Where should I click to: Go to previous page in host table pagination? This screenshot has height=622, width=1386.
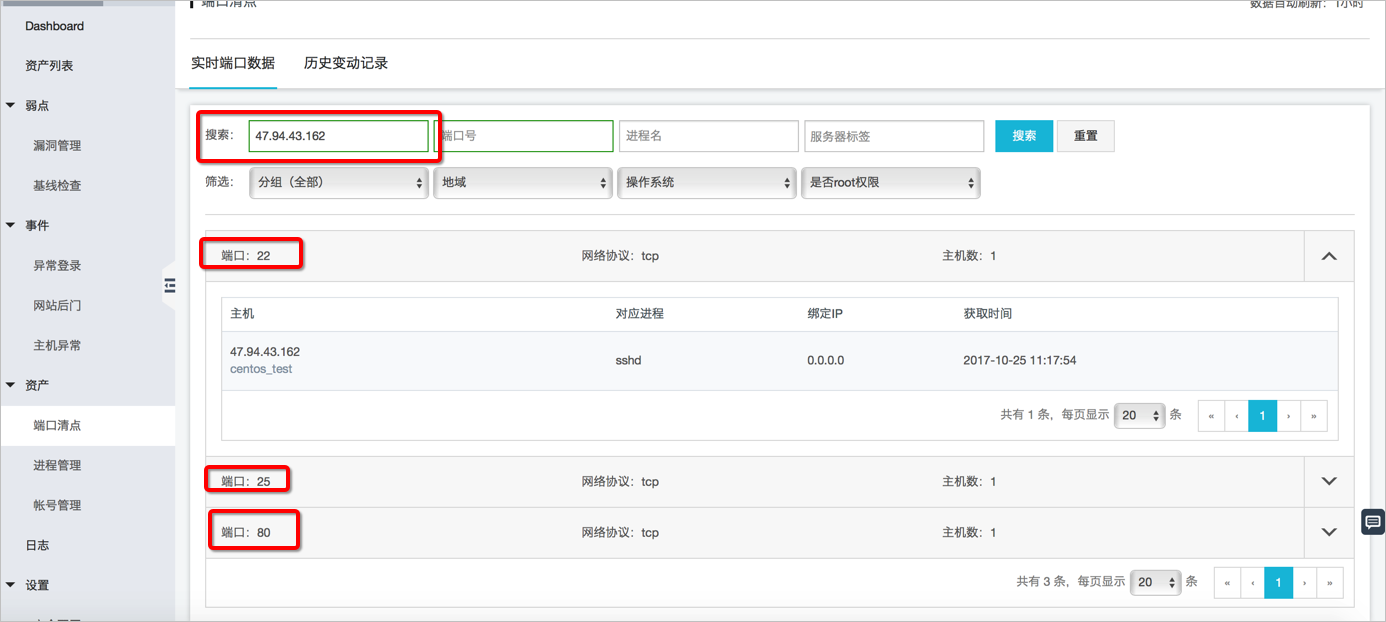tap(1237, 416)
